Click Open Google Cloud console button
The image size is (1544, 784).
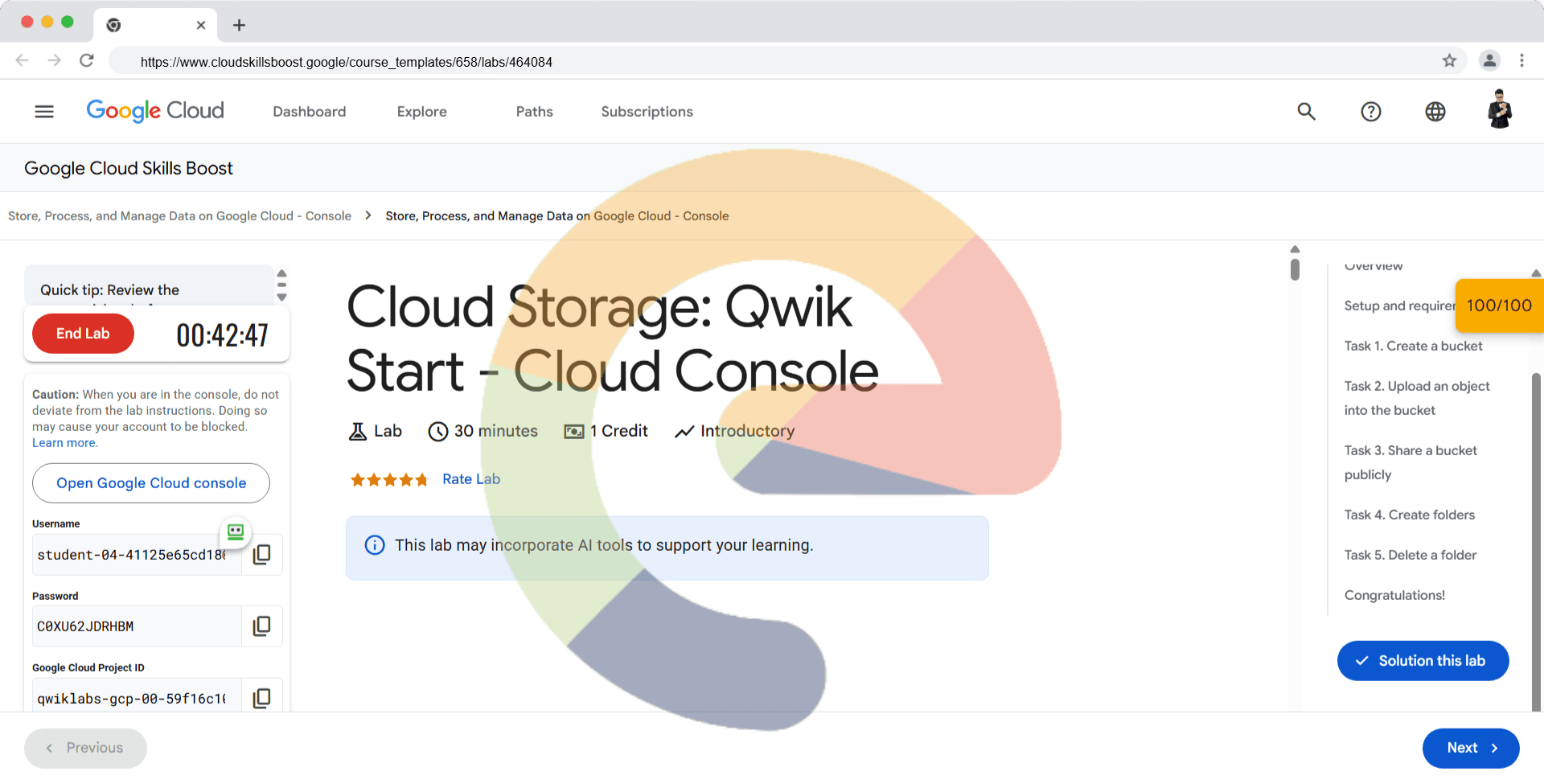(x=151, y=483)
